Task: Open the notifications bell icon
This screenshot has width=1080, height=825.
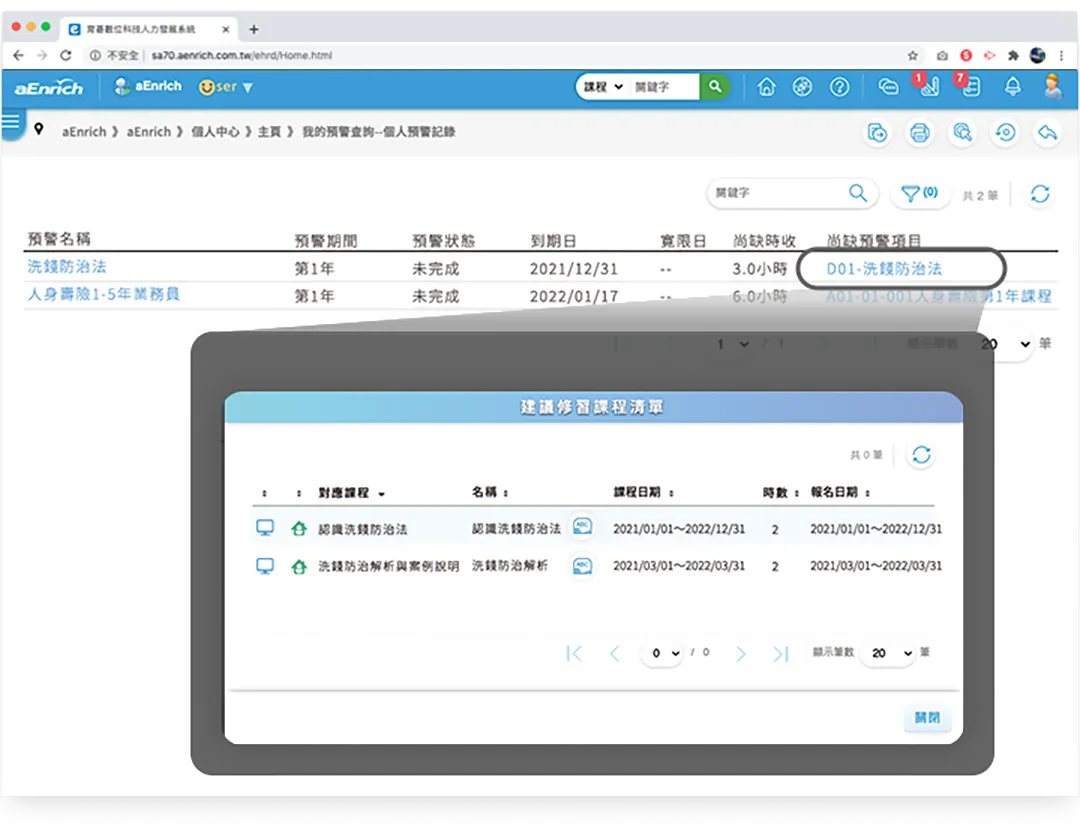Action: 1013,87
